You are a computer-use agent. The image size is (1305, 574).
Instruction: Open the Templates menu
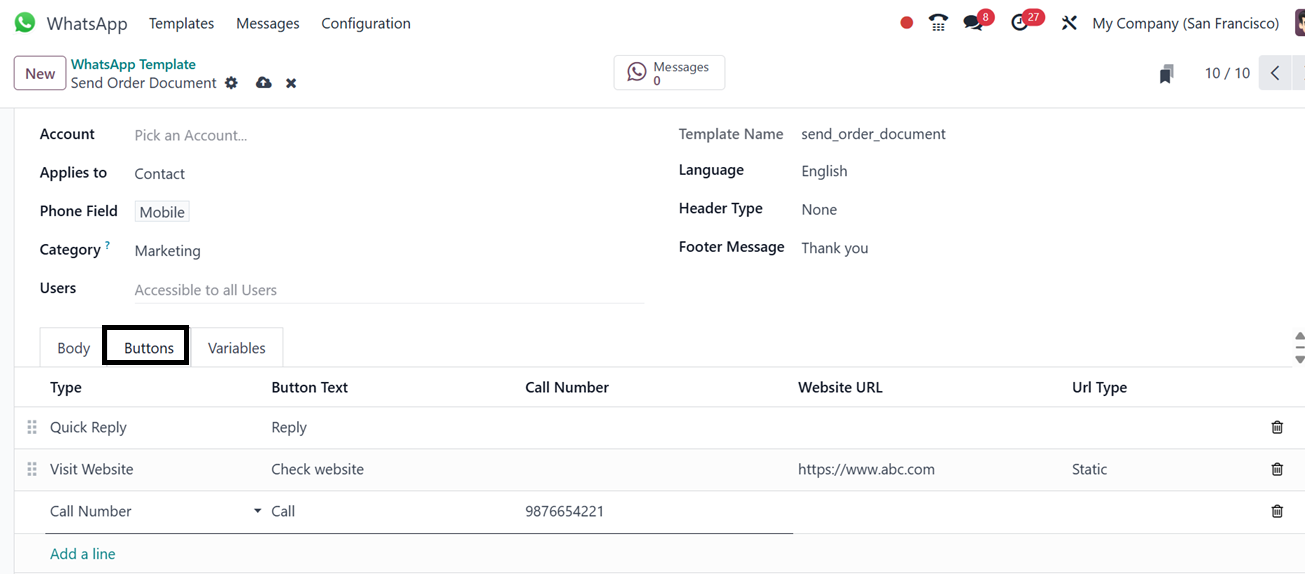[x=181, y=23]
